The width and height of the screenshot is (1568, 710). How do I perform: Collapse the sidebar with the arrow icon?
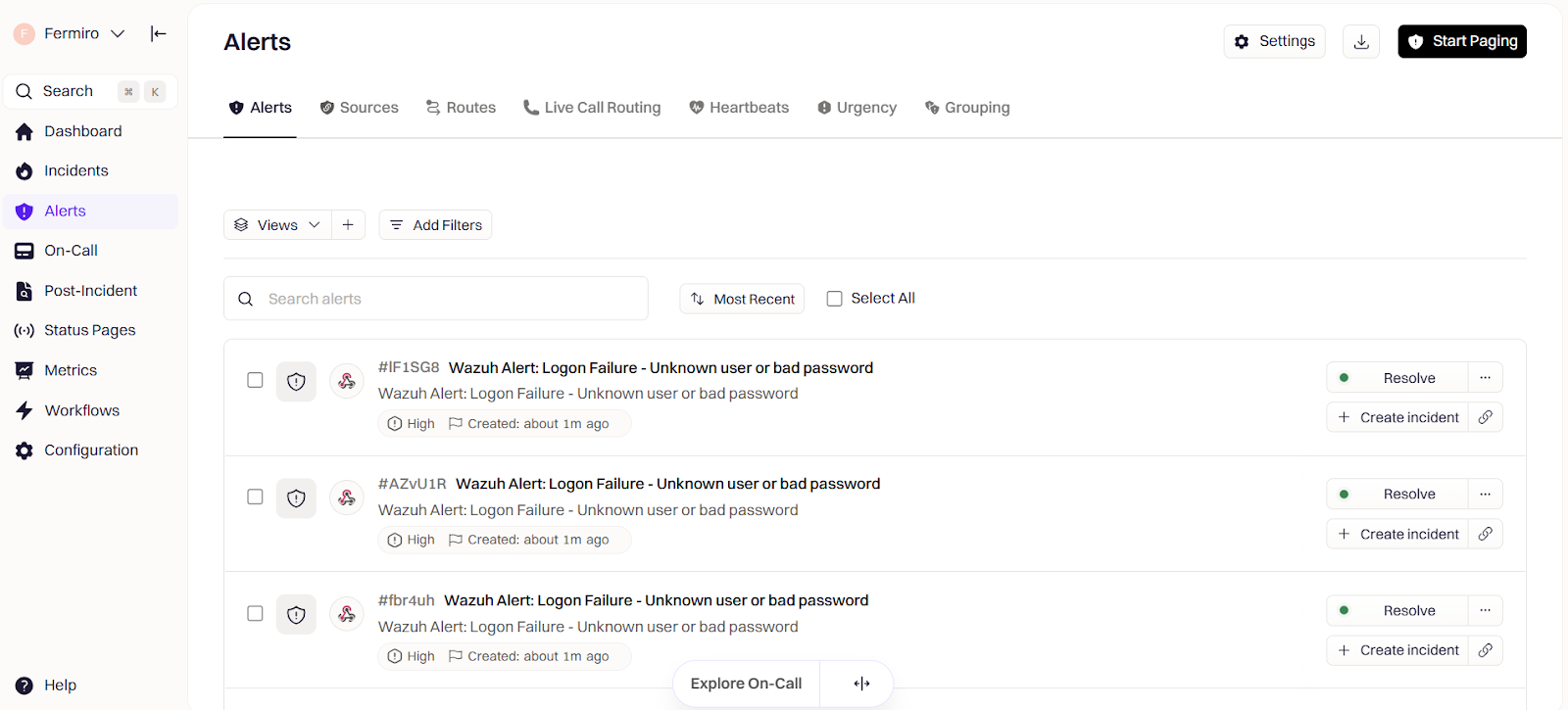[x=158, y=33]
